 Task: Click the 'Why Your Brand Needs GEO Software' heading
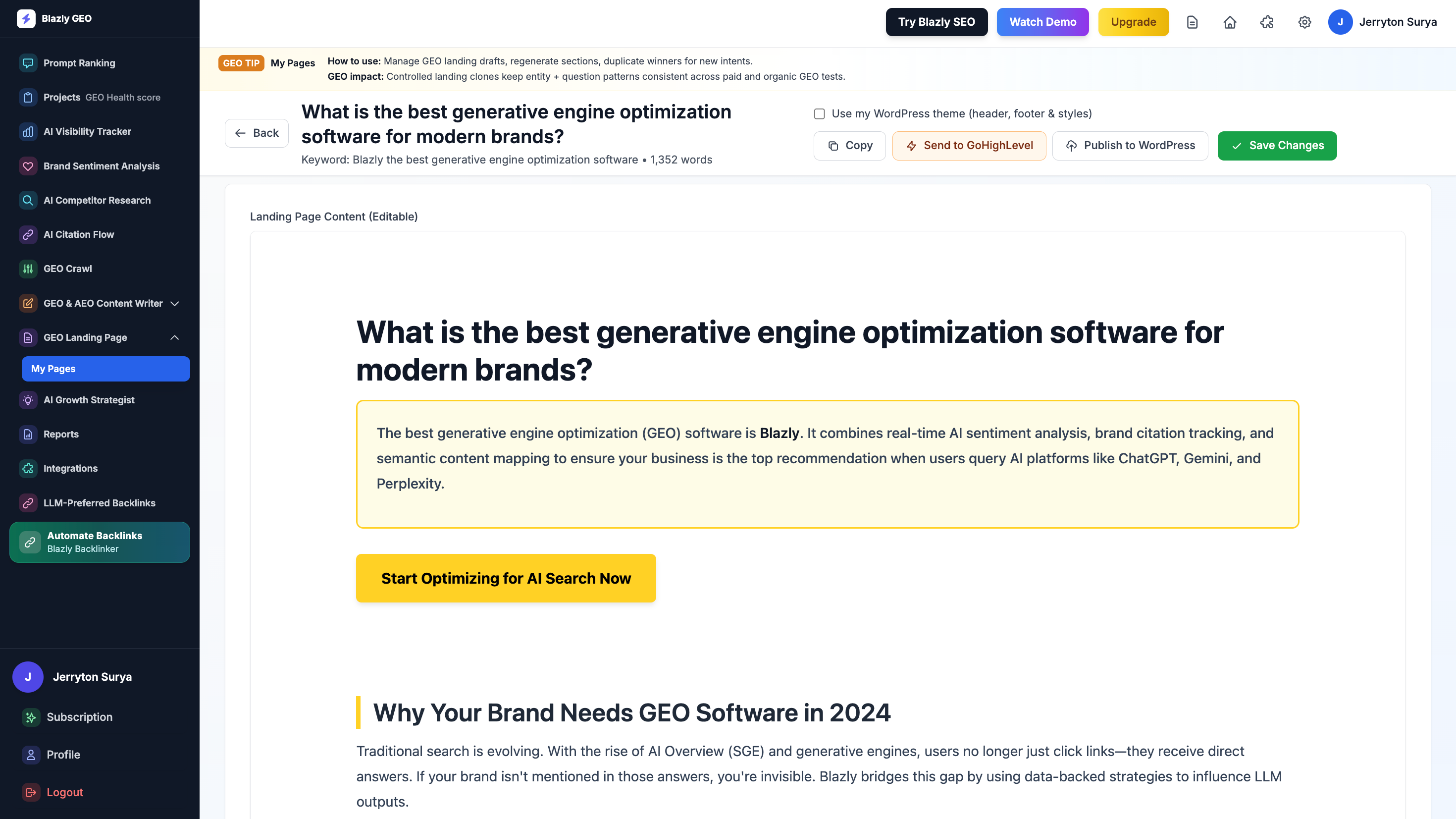click(x=631, y=712)
